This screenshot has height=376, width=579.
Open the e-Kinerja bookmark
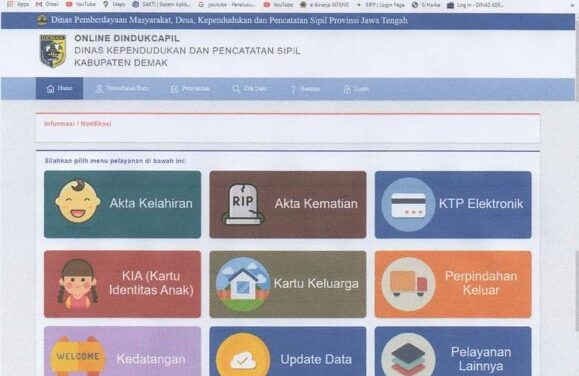324,5
